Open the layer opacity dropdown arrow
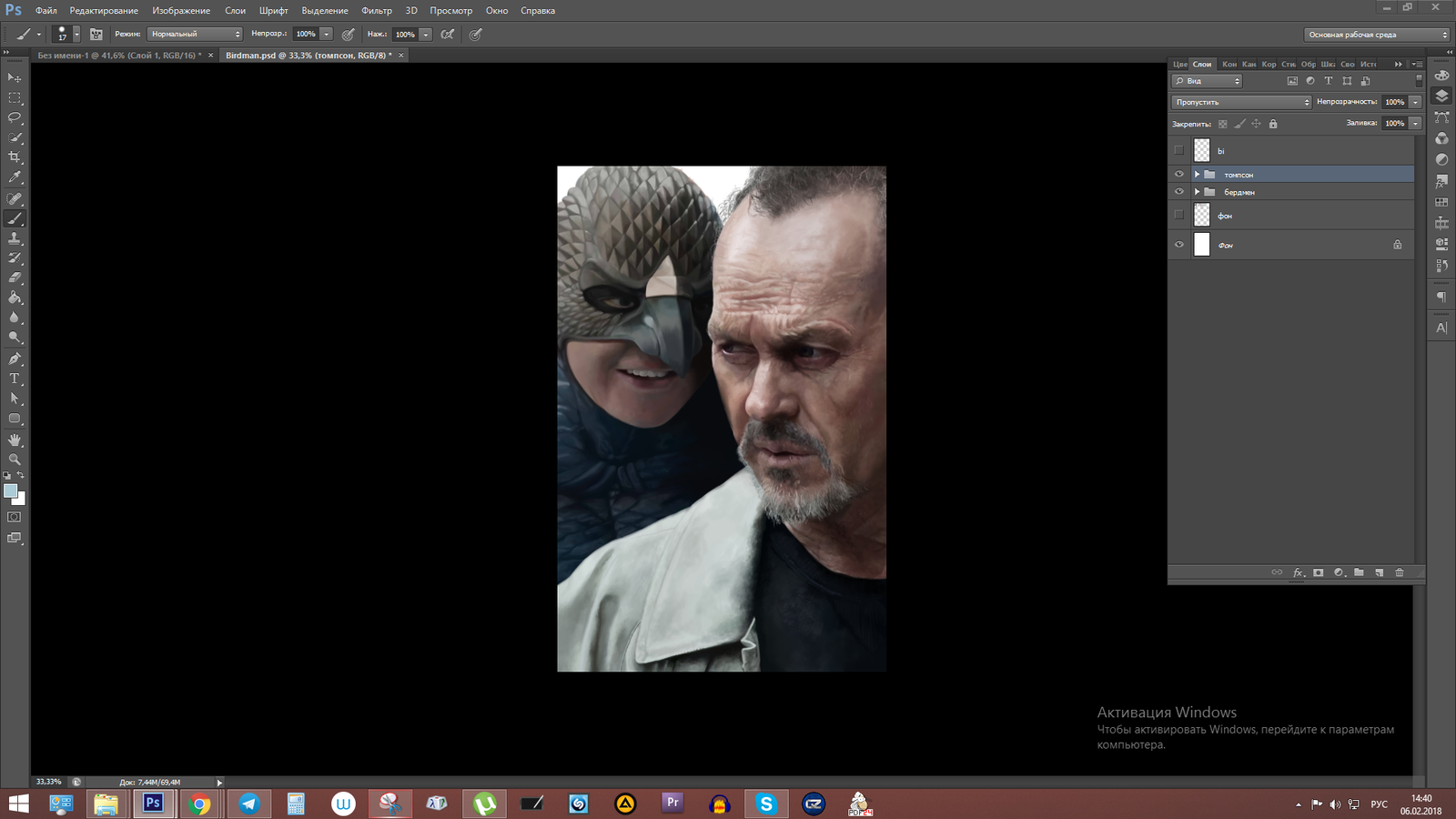Screen dimensions: 1456x819 click(x=1415, y=102)
